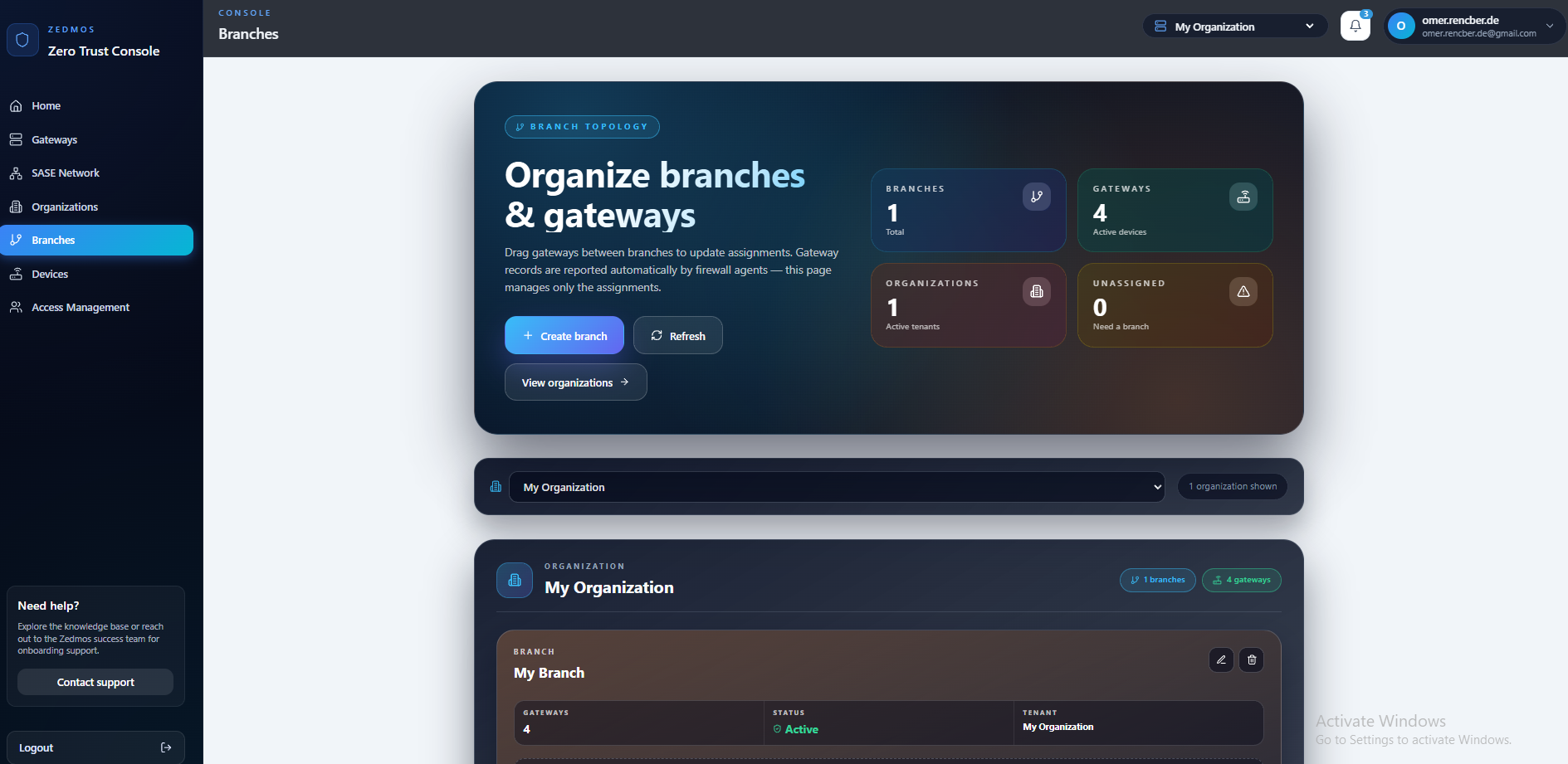Navigate to Organizations
Image resolution: width=1568 pixels, height=764 pixels.
pos(96,207)
